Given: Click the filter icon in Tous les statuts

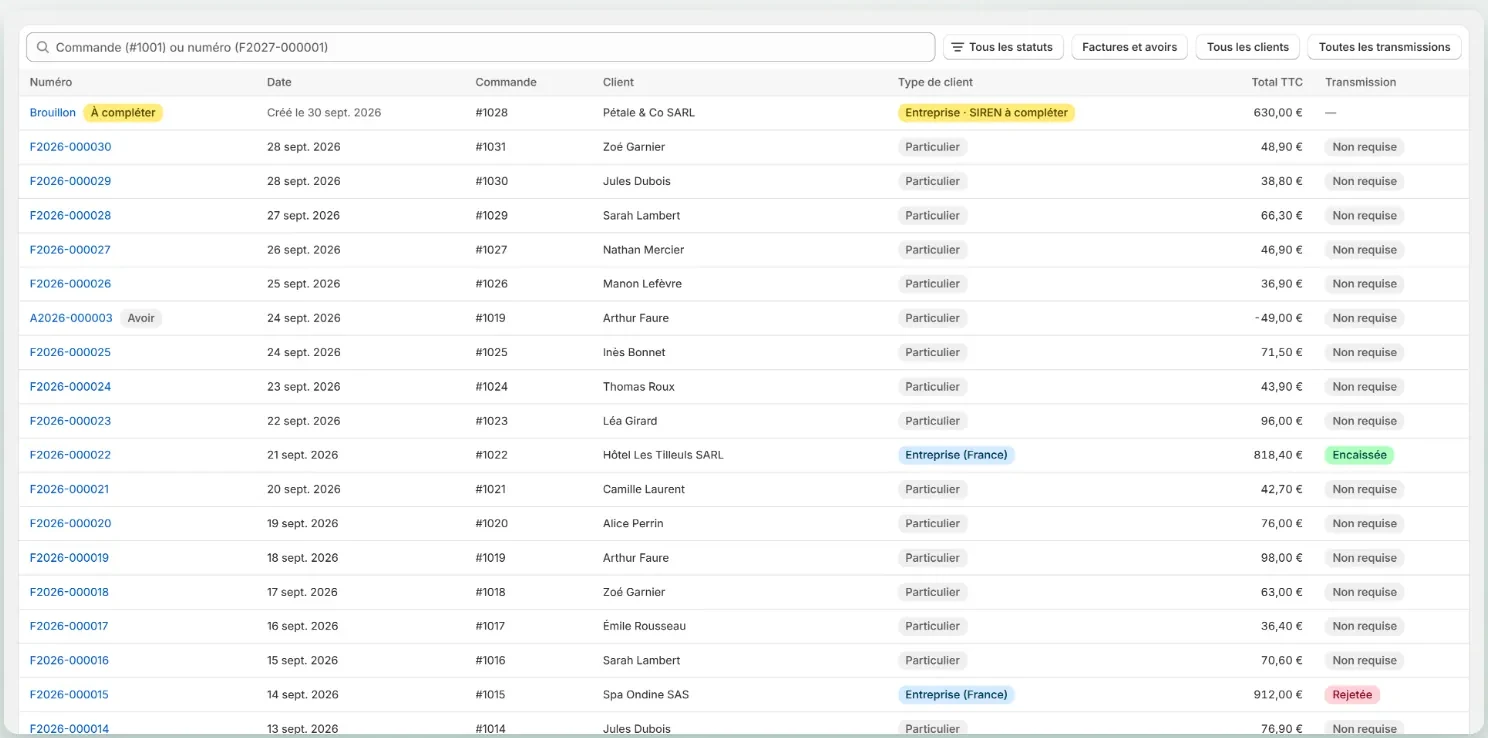Looking at the screenshot, I should (957, 47).
